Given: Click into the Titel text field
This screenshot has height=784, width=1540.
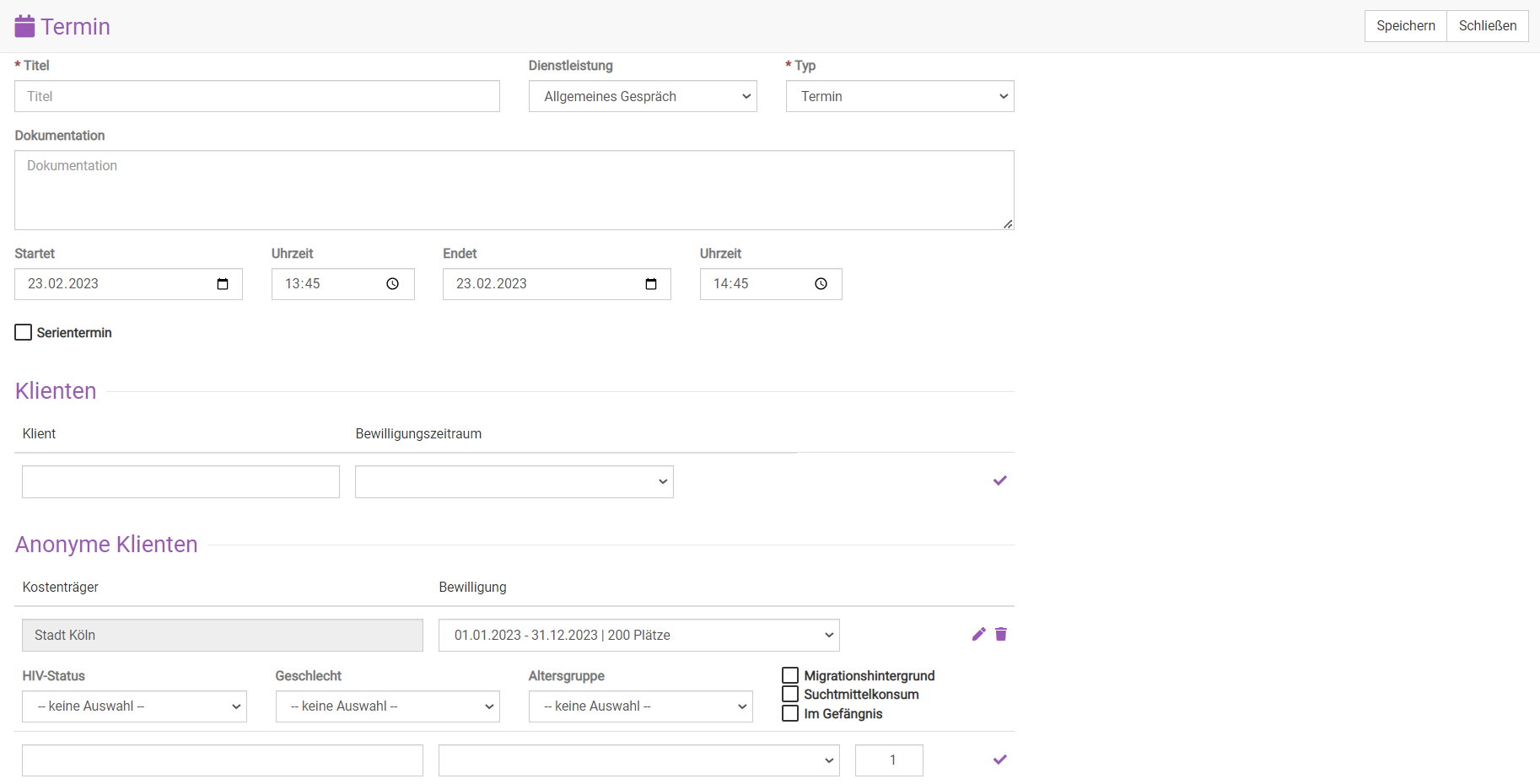Looking at the screenshot, I should [x=257, y=96].
